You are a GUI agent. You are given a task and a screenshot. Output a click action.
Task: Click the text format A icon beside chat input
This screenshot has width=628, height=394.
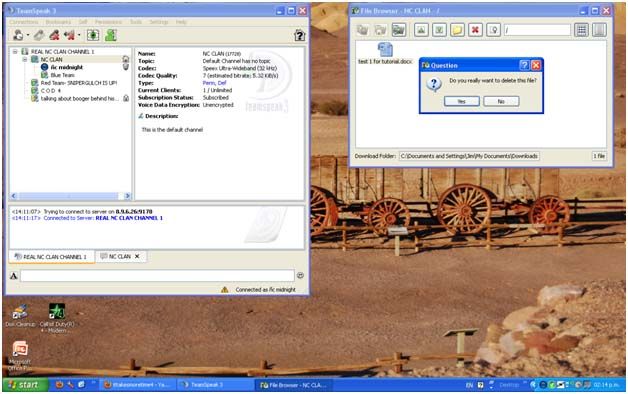14,275
